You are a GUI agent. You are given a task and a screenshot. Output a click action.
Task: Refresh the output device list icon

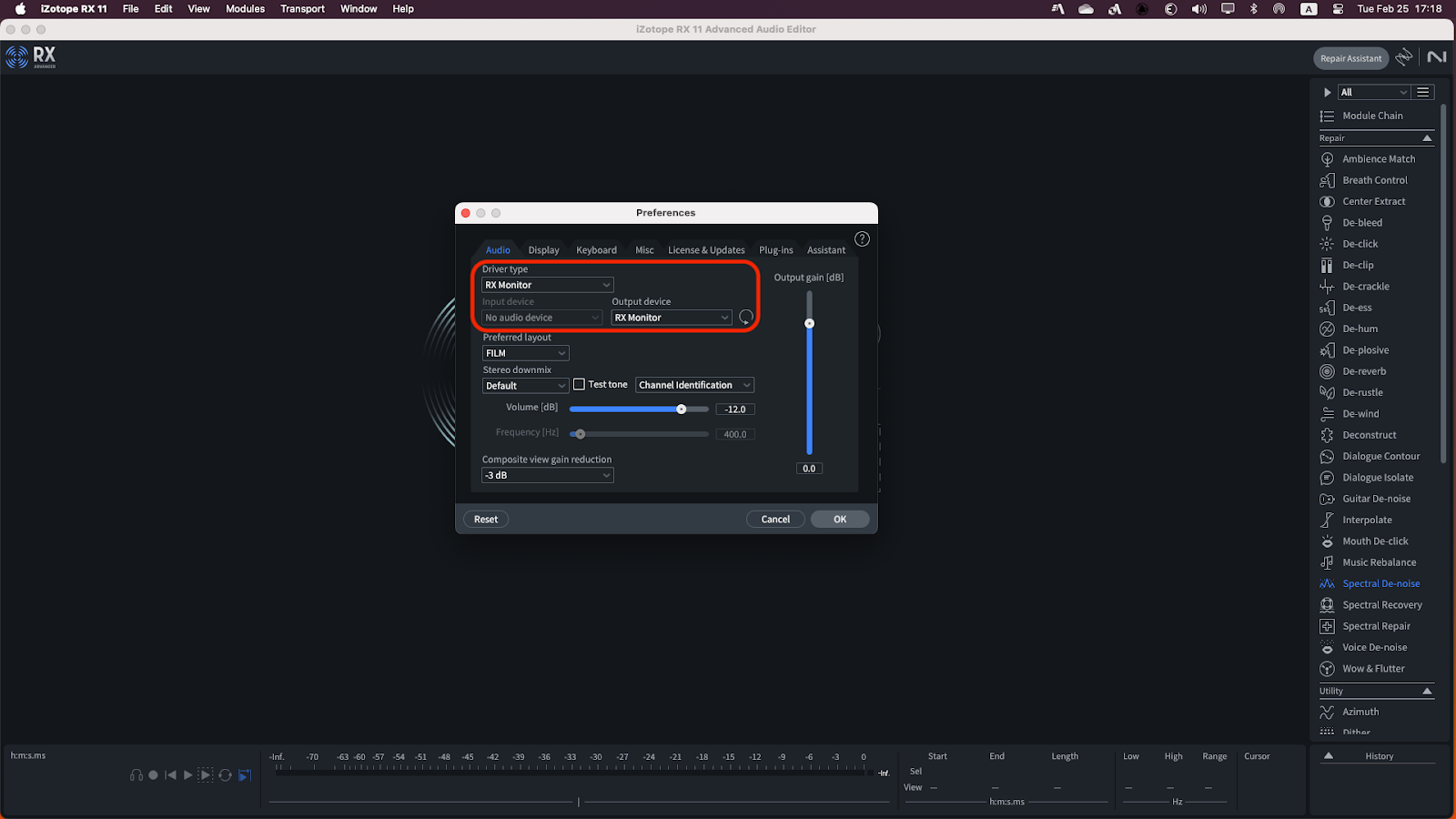point(746,318)
